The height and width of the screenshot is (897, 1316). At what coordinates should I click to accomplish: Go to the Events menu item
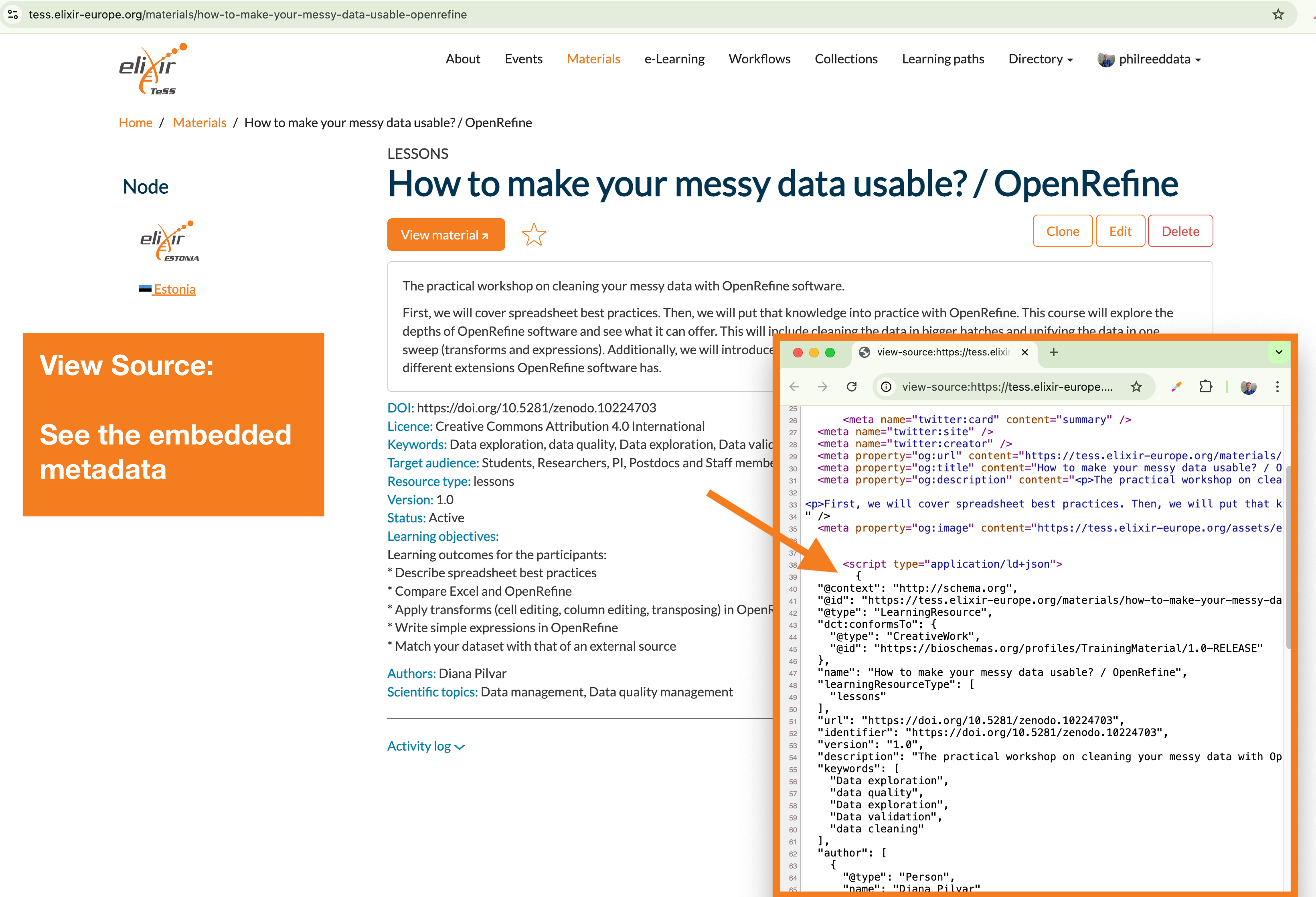(523, 59)
